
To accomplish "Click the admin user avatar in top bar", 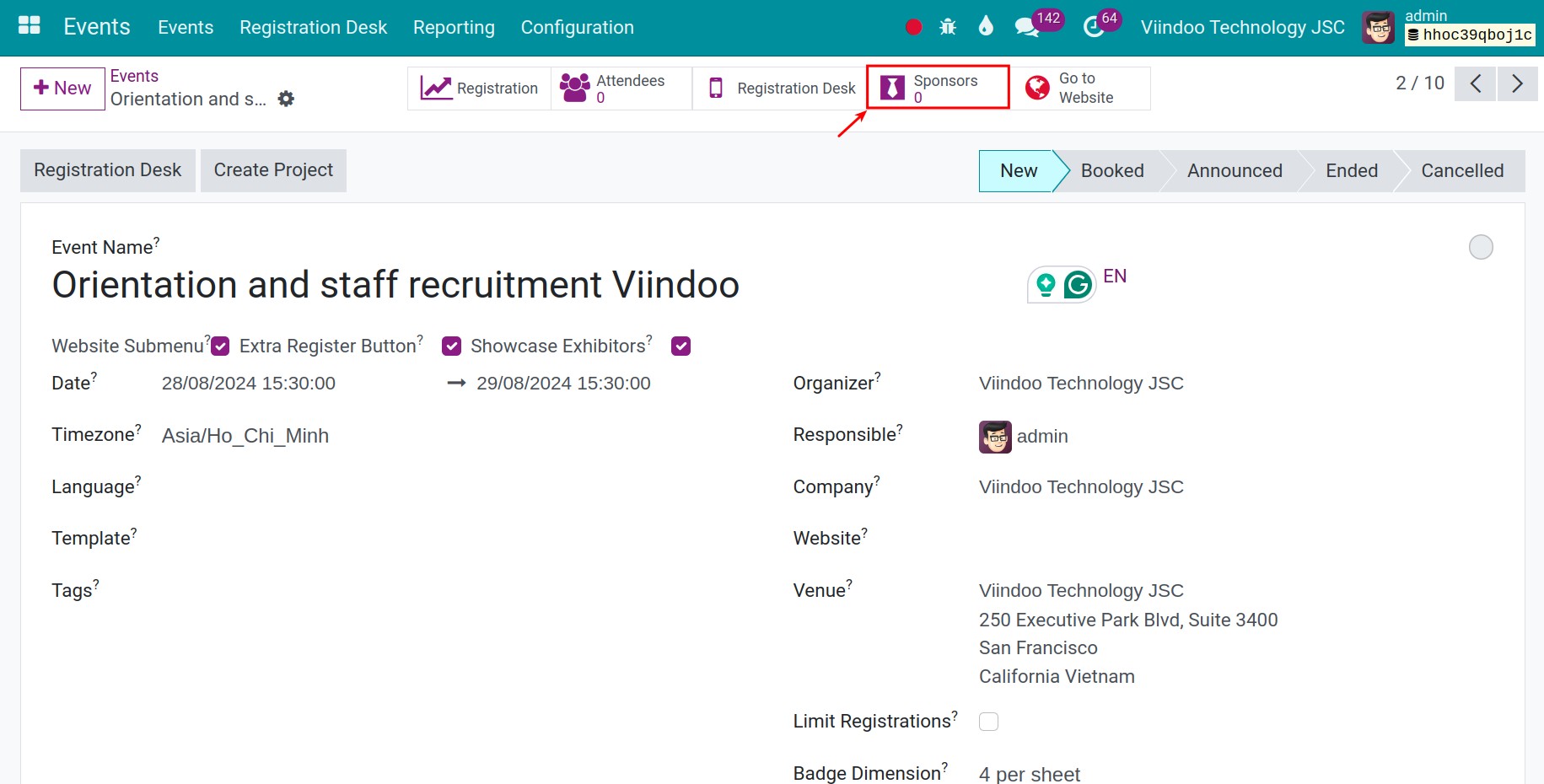I will [x=1379, y=28].
